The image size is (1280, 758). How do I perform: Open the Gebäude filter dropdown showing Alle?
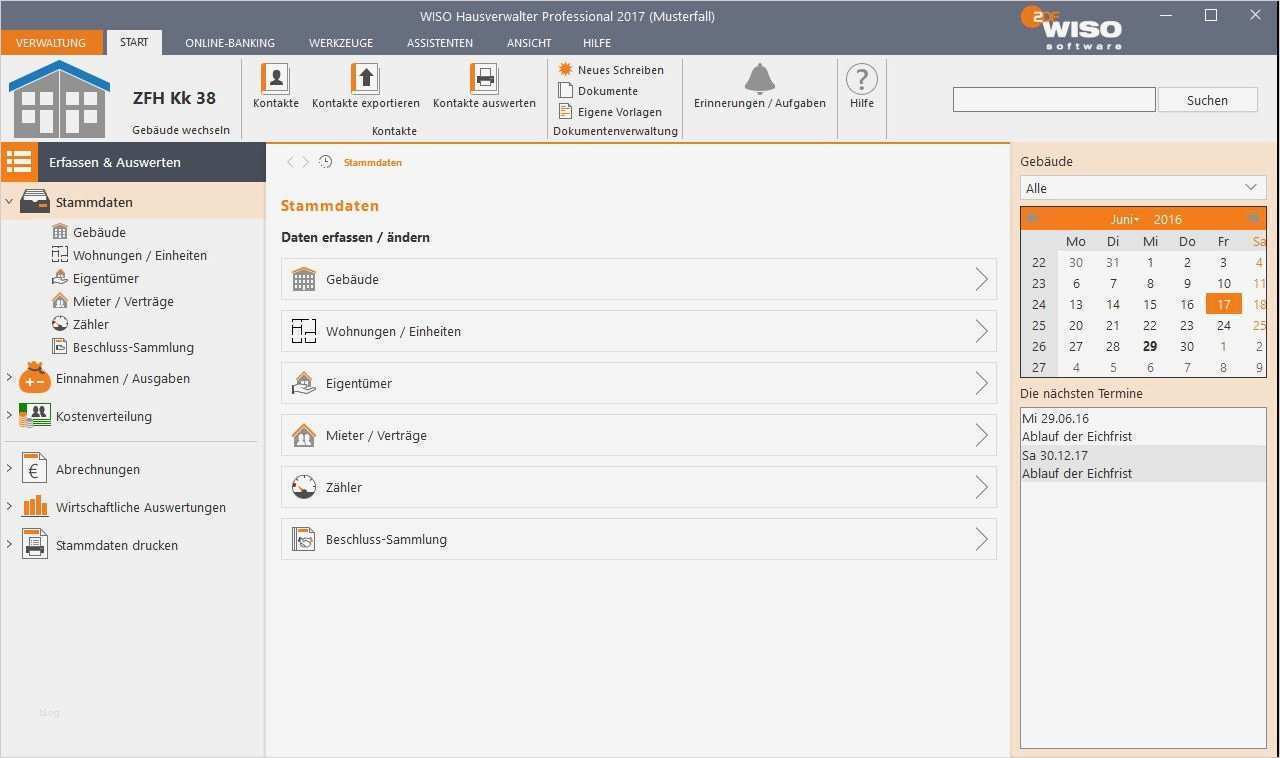(x=1142, y=187)
